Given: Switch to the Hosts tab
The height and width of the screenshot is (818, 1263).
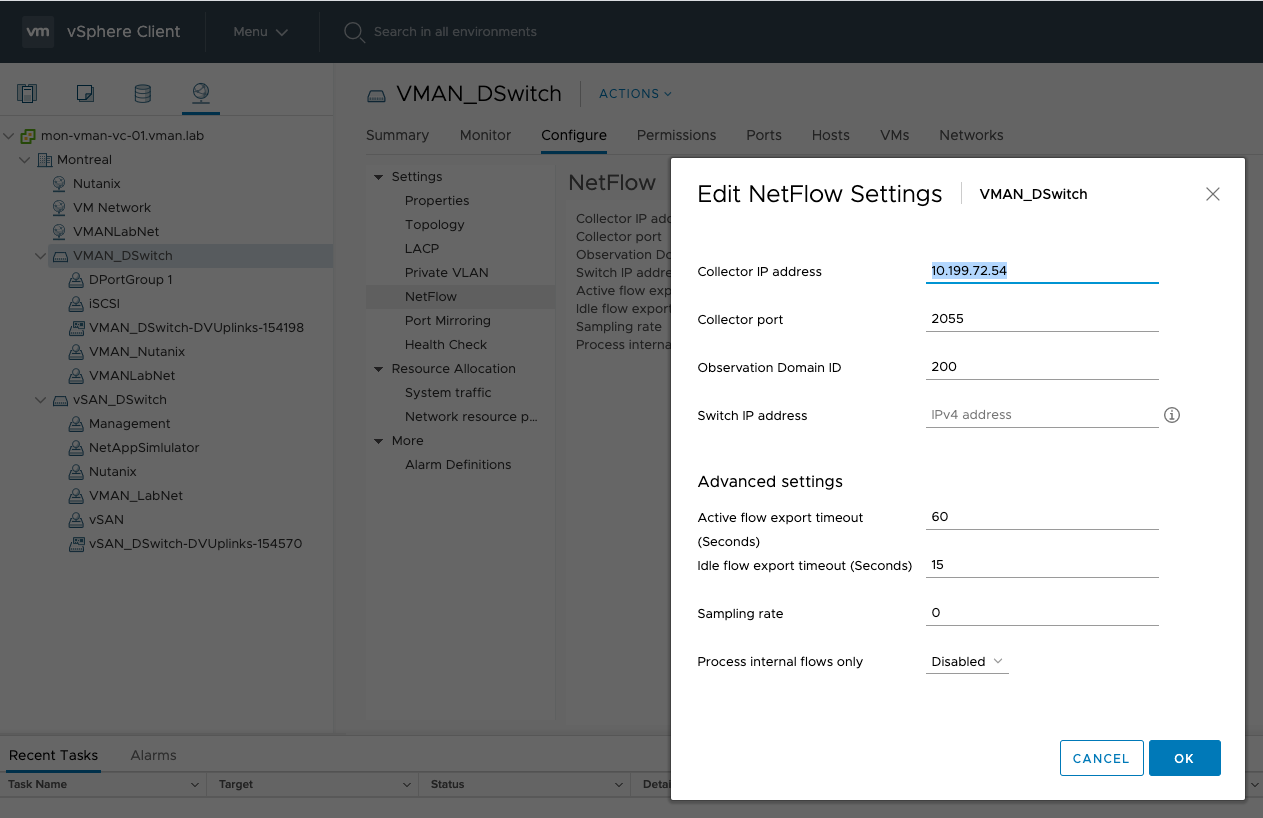Looking at the screenshot, I should click(x=831, y=135).
